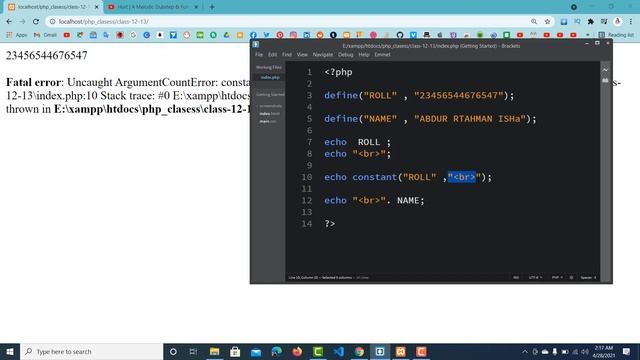Open File Explorer from taskbar
This screenshot has height=360, width=640.
(214, 351)
